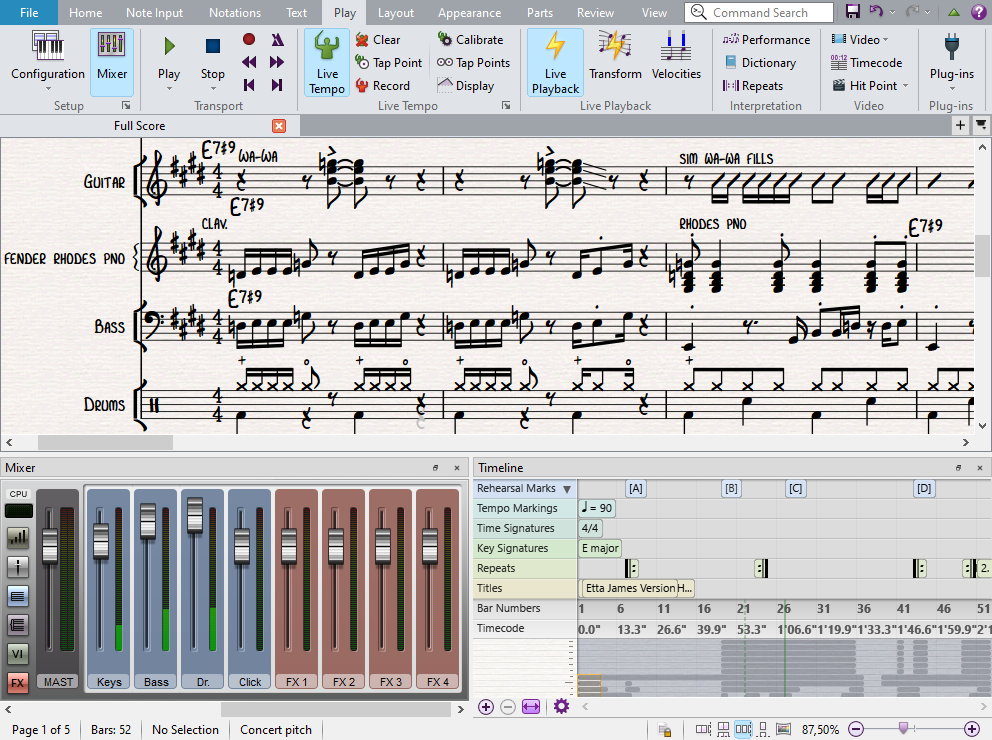Switch to the Notations ribbon tab
Image resolution: width=992 pixels, height=740 pixels.
(234, 13)
